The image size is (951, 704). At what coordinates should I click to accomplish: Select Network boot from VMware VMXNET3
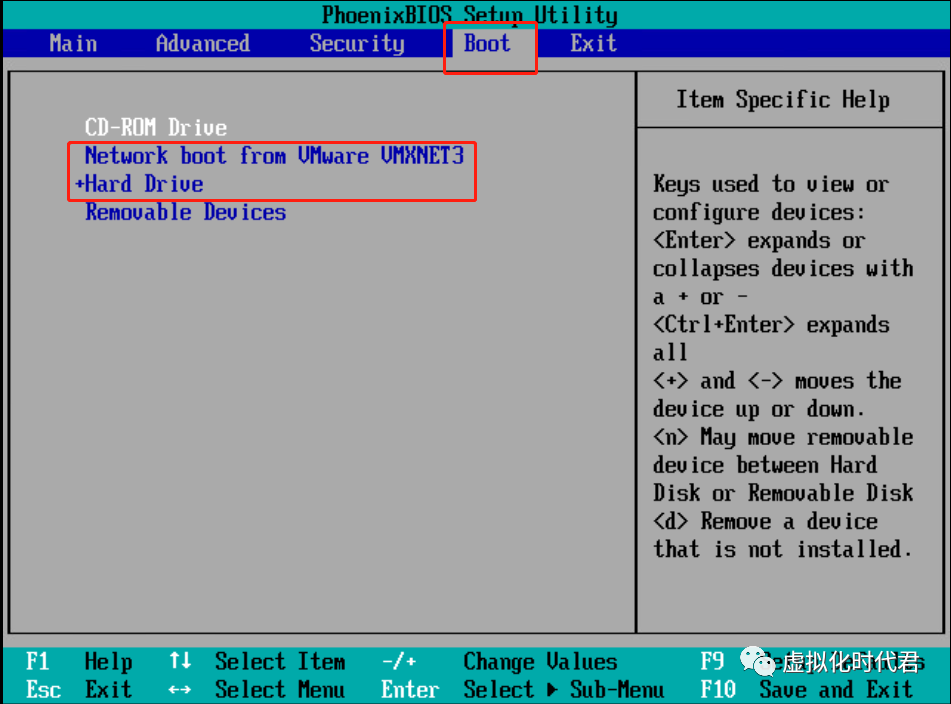point(274,156)
